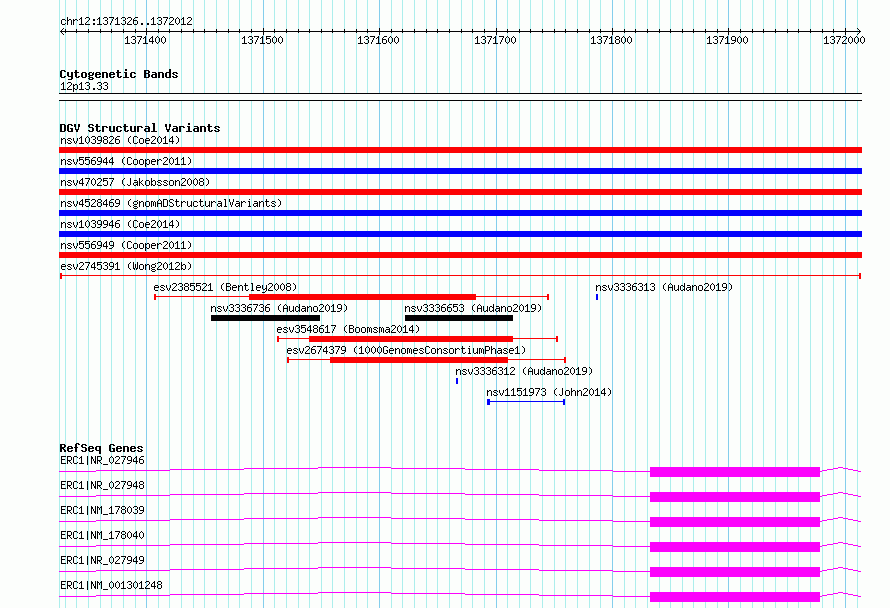Screen dimensions: 890x608
Task: Open the nsv470257 (Jakobsson2008) red bar
Action: [460, 192]
